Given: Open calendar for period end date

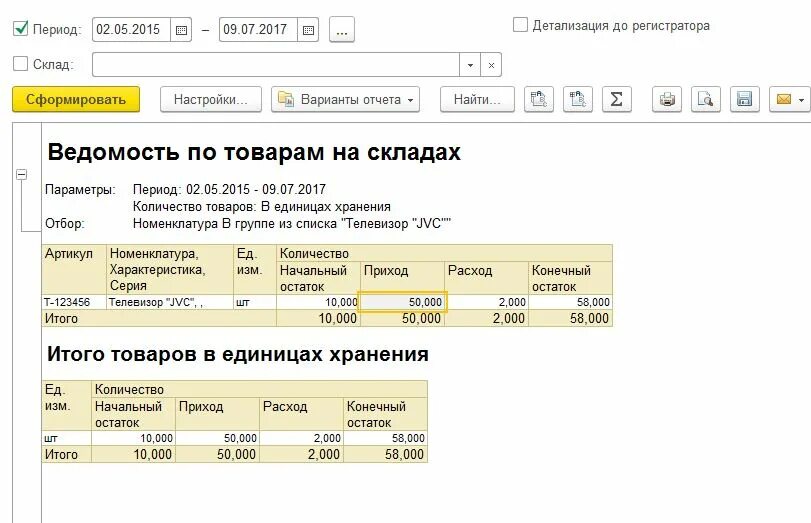Looking at the screenshot, I should coord(308,30).
